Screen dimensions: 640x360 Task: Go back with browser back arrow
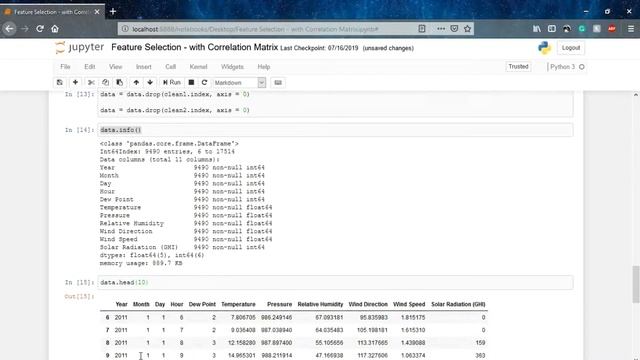tap(9, 29)
